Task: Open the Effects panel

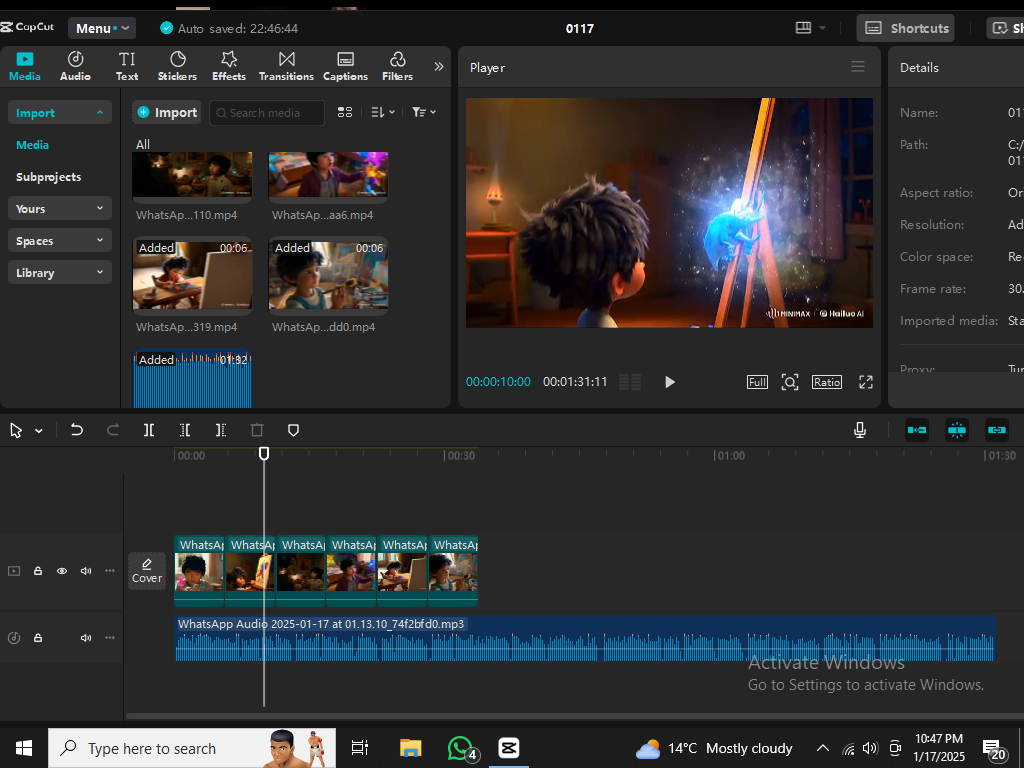Action: pyautogui.click(x=229, y=67)
